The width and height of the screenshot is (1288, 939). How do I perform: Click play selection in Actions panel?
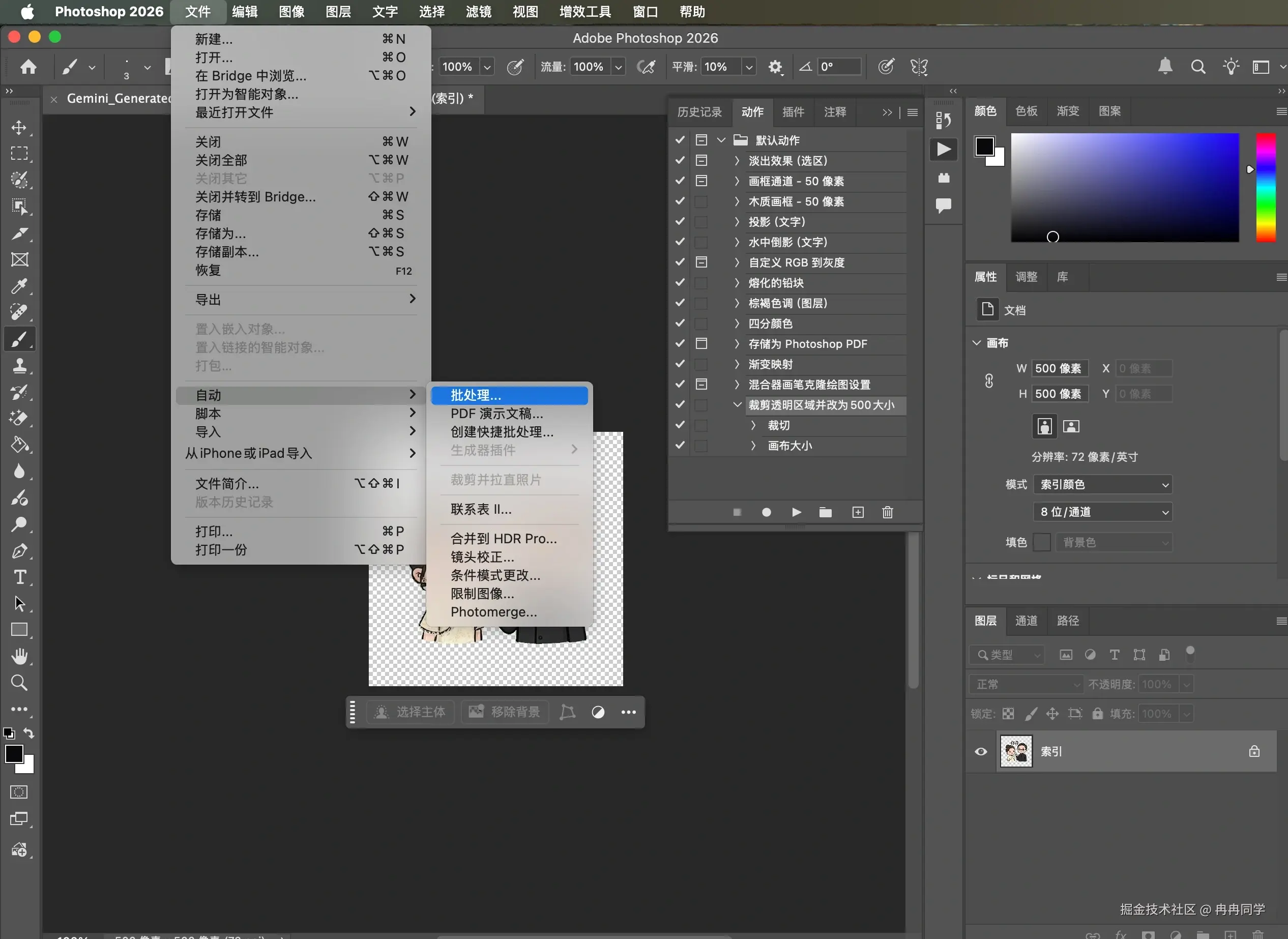point(796,513)
